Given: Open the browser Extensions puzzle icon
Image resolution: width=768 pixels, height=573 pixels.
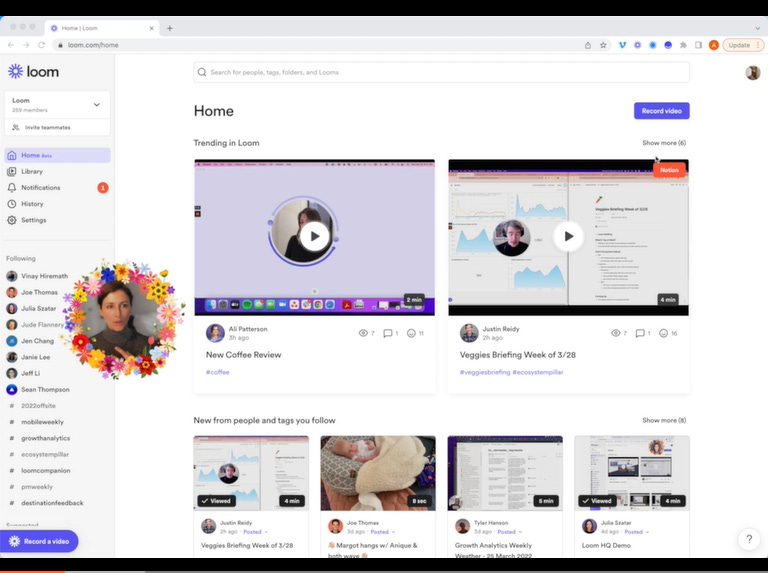Looking at the screenshot, I should (x=683, y=45).
